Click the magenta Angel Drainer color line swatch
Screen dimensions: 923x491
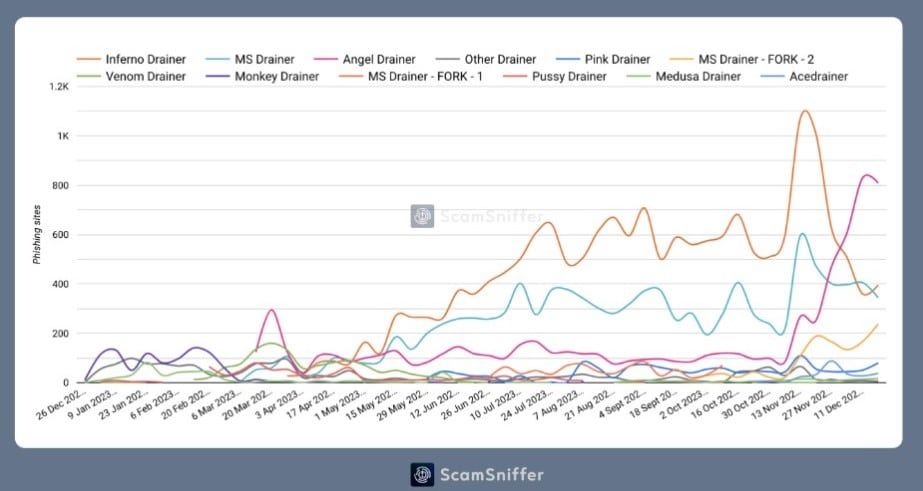pos(326,59)
